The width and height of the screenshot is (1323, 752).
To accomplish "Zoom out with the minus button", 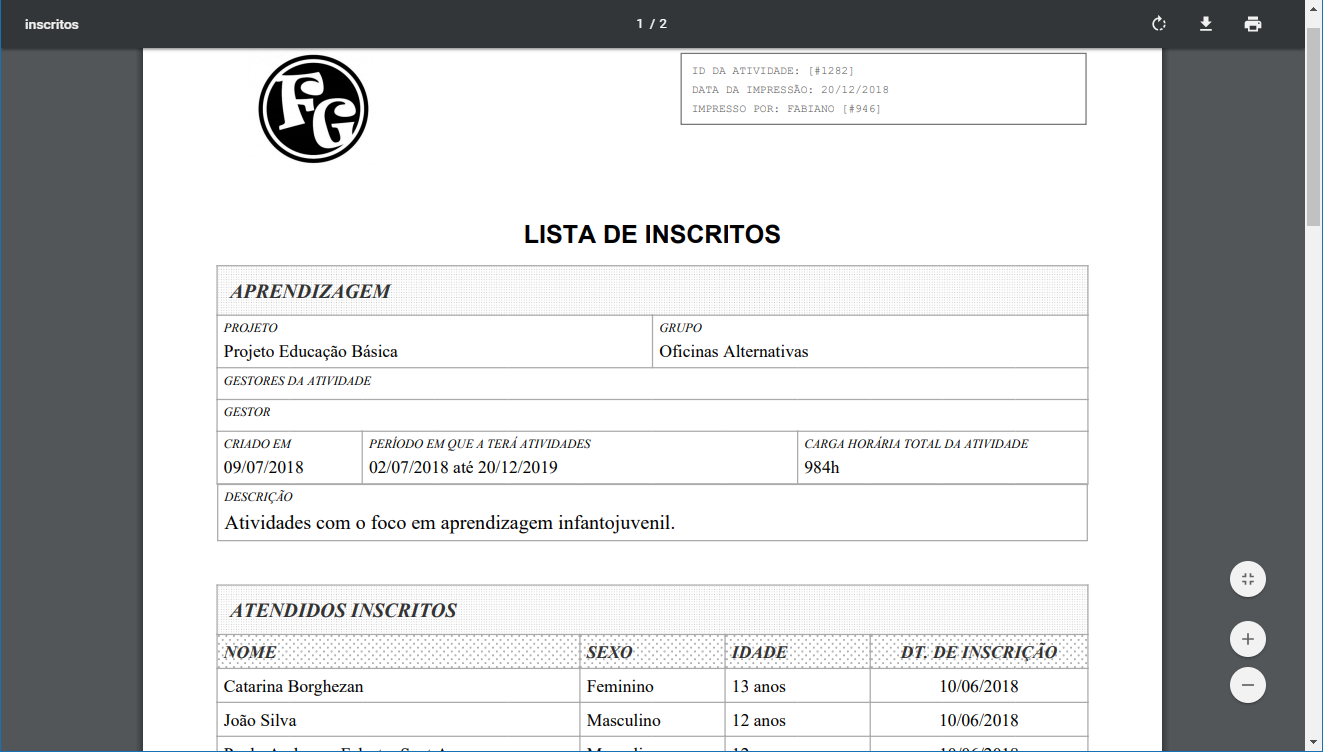I will pyautogui.click(x=1248, y=685).
